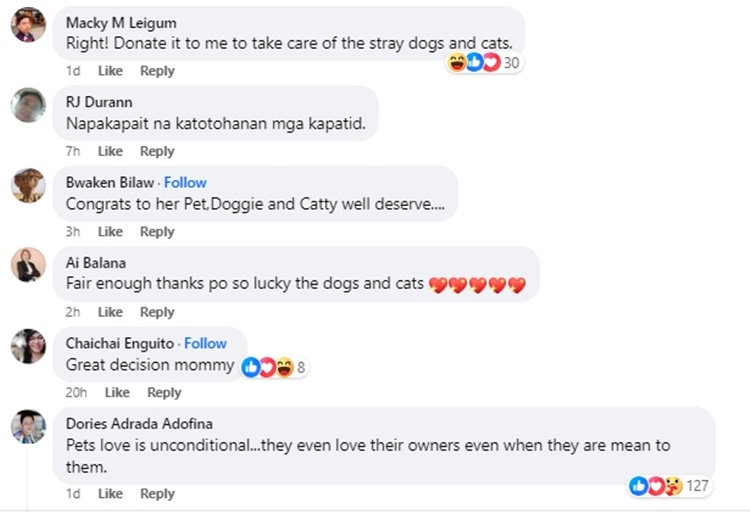The image size is (750, 513).
Task: Open reactions on Dories Adrada's comment
Action: [x=669, y=486]
